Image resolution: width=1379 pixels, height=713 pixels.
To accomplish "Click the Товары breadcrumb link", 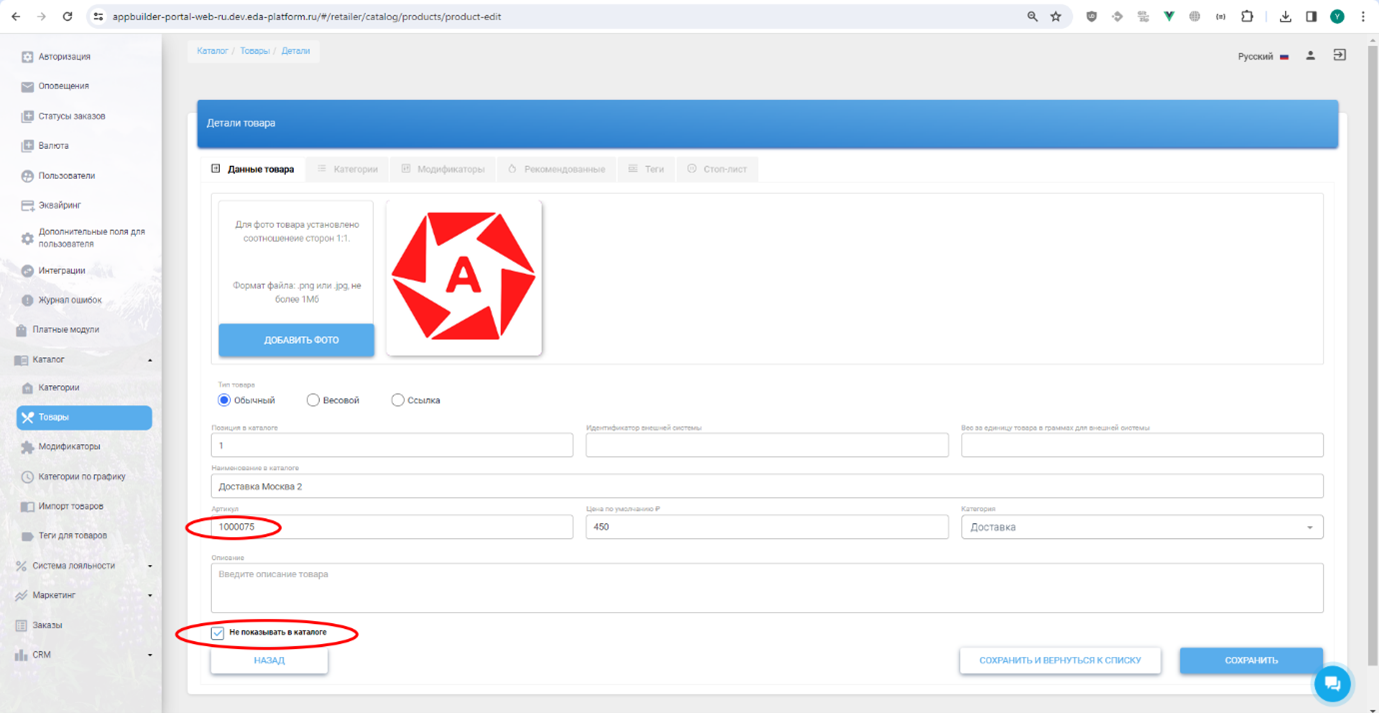I will 254,51.
